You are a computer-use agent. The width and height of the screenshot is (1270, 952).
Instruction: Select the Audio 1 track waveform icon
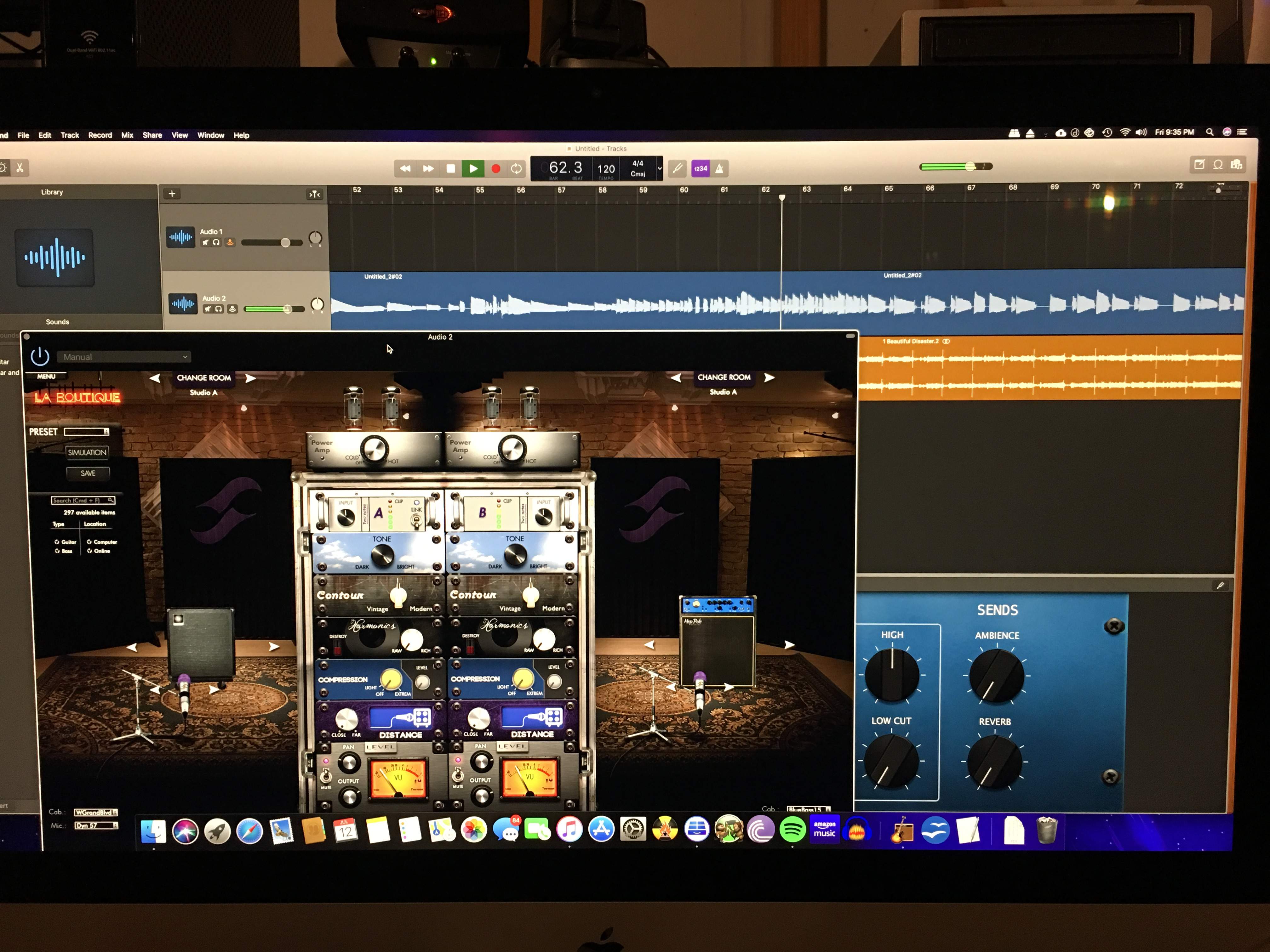(180, 236)
